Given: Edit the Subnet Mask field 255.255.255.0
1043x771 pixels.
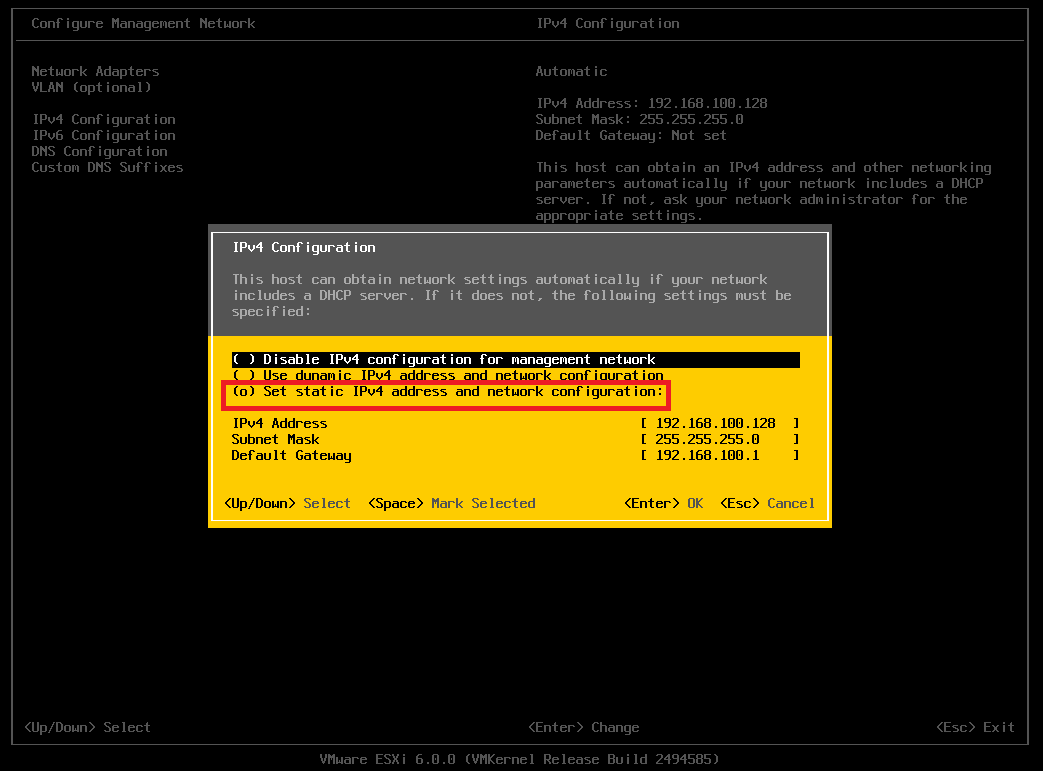Looking at the screenshot, I should click(x=720, y=439).
